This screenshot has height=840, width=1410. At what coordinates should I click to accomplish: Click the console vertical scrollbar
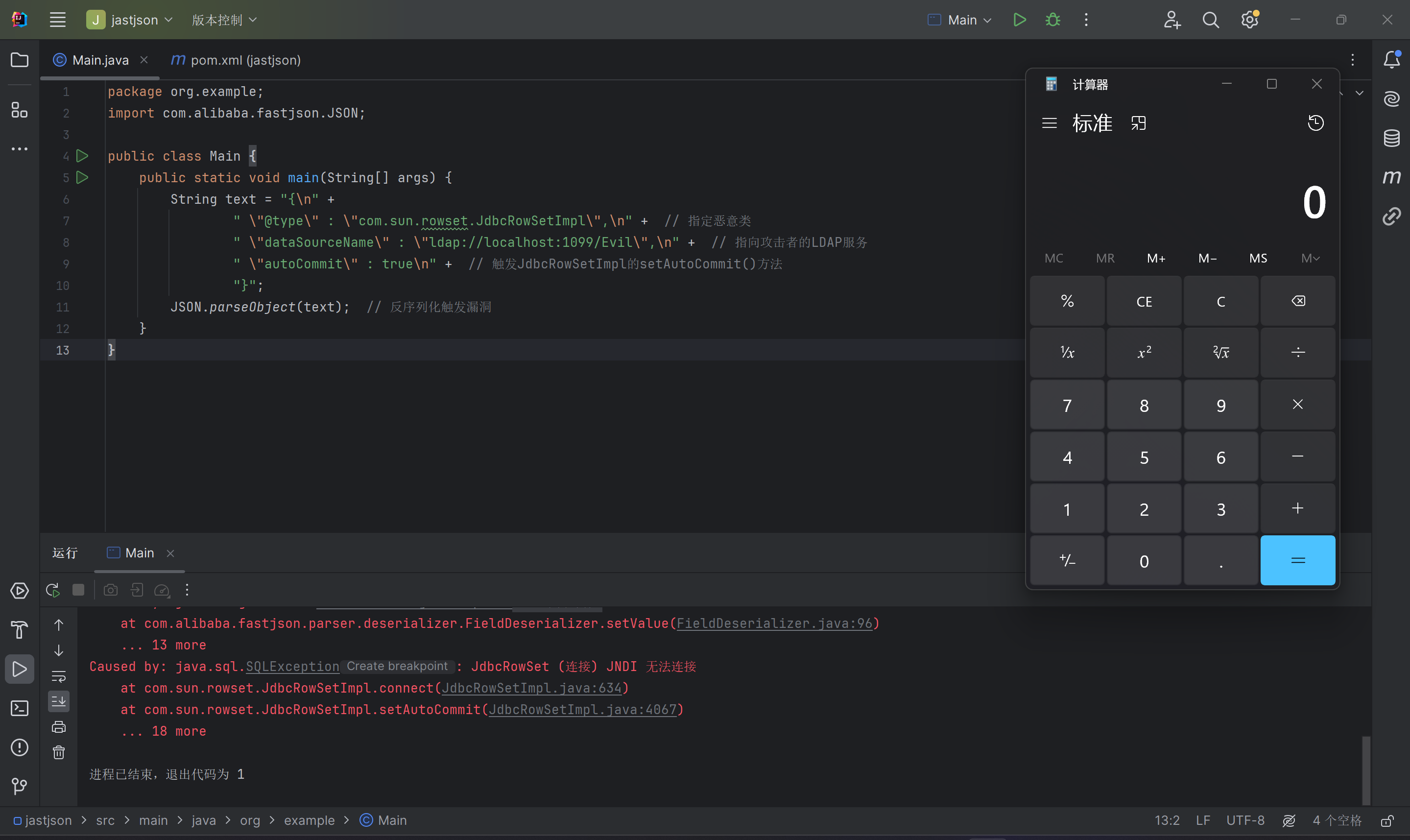point(1366,770)
